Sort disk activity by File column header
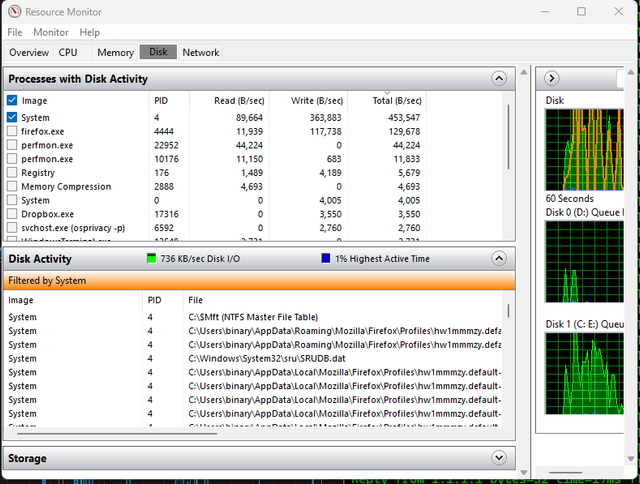Screen dimensions: 640x484 (x=342, y=300)
